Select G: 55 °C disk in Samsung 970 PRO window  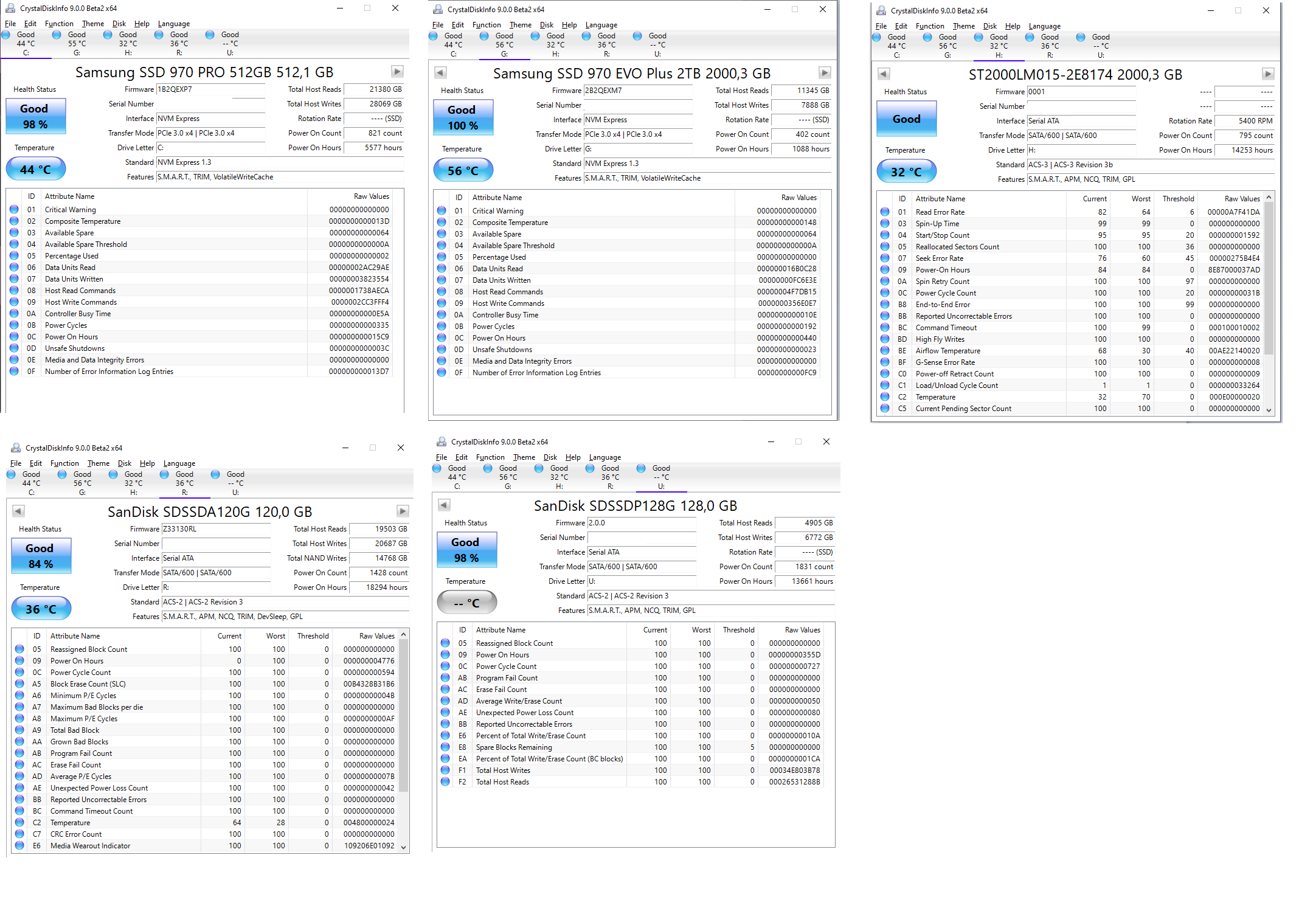tap(77, 43)
